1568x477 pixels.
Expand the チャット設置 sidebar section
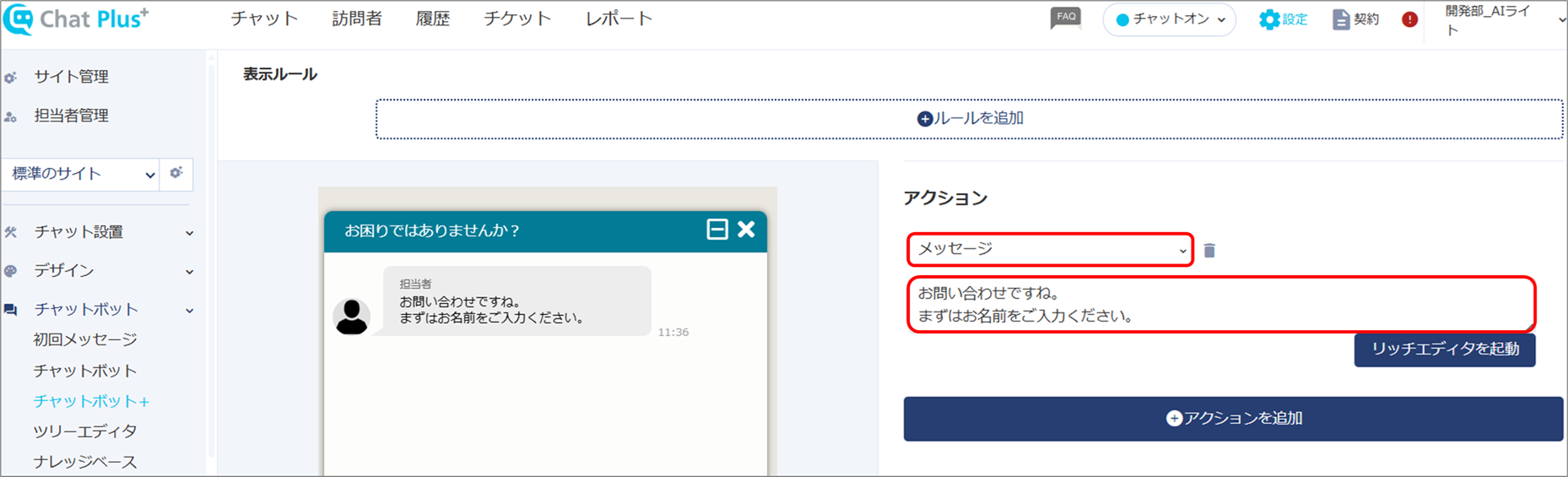point(190,232)
